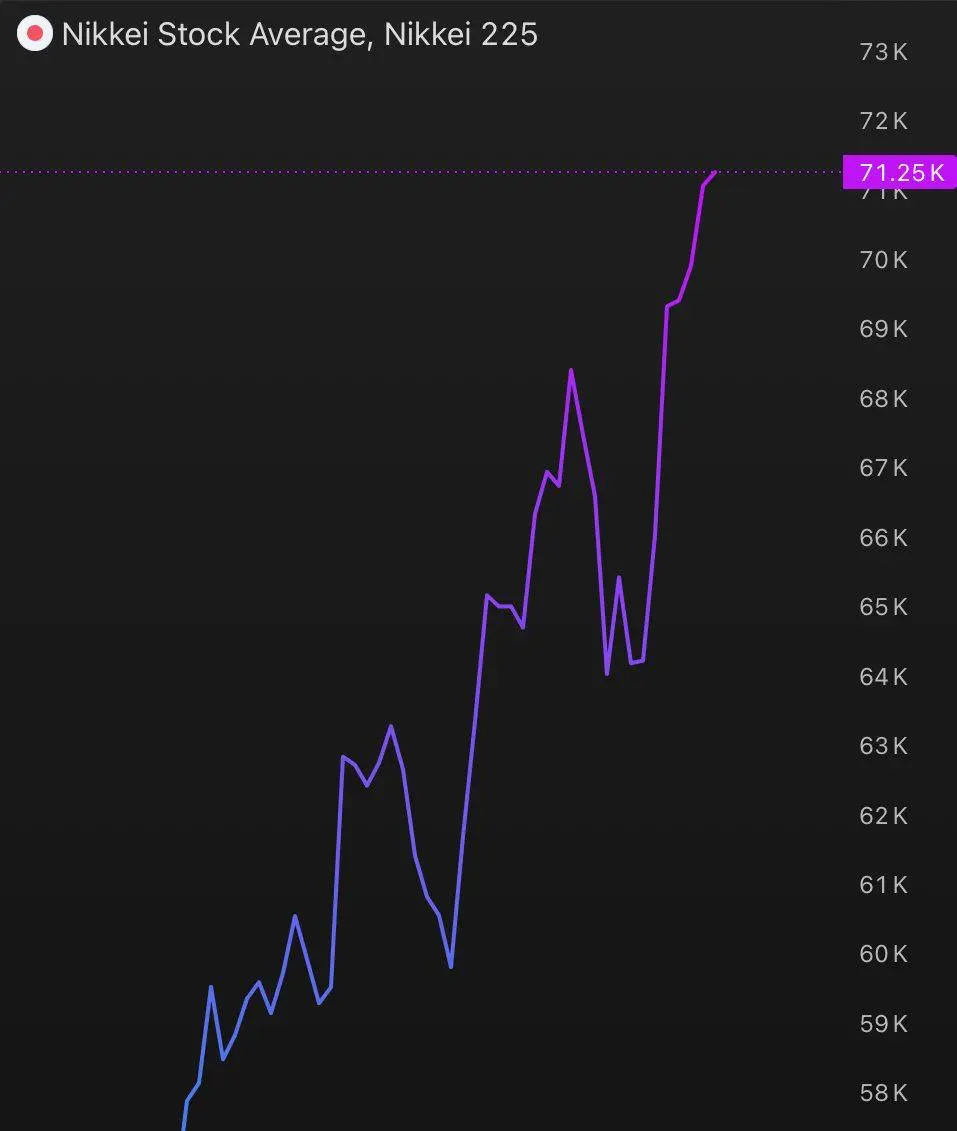Click the Japan flag icon beside Nikkei title
Image resolution: width=957 pixels, height=1131 pixels.
point(35,34)
